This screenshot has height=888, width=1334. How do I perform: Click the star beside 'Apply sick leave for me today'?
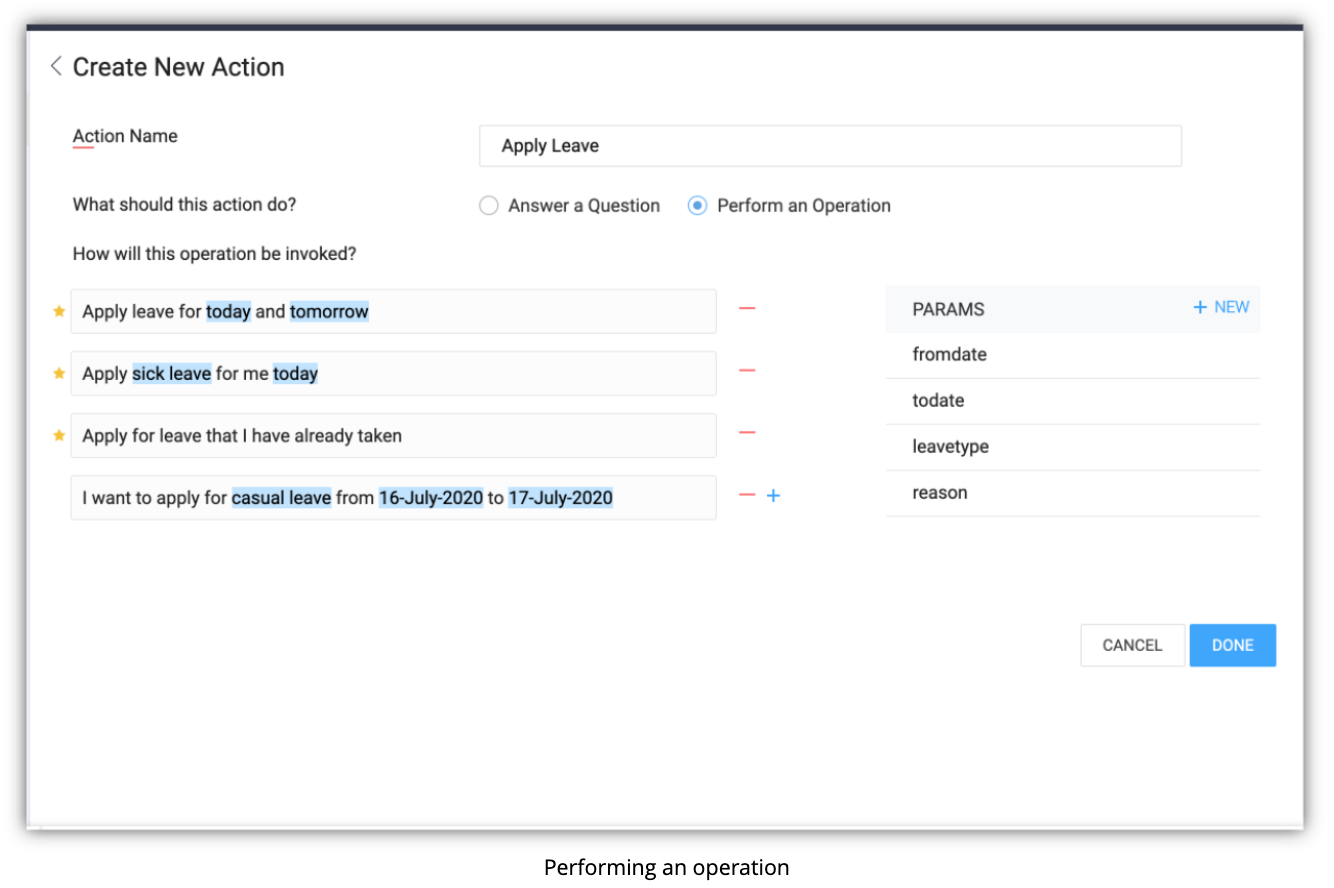point(59,374)
